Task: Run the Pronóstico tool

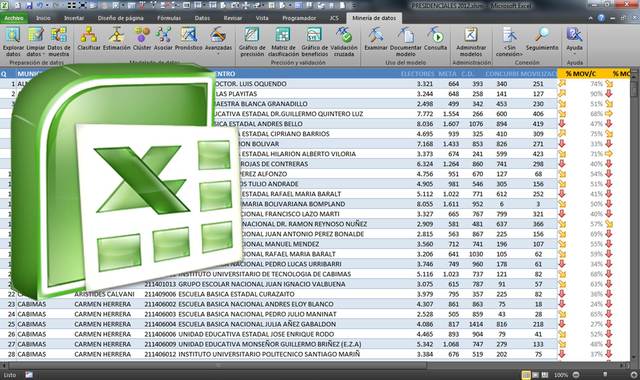Action: click(x=189, y=39)
